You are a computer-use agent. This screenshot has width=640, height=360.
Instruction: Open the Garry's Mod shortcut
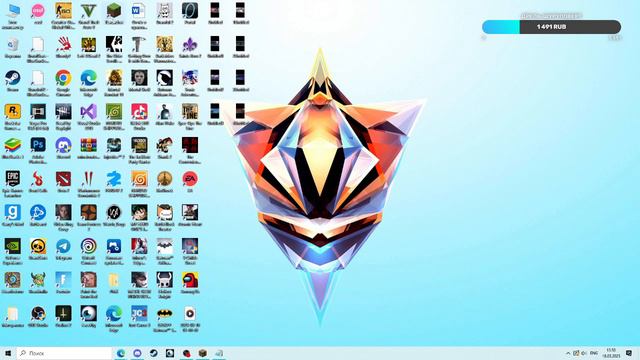13,213
